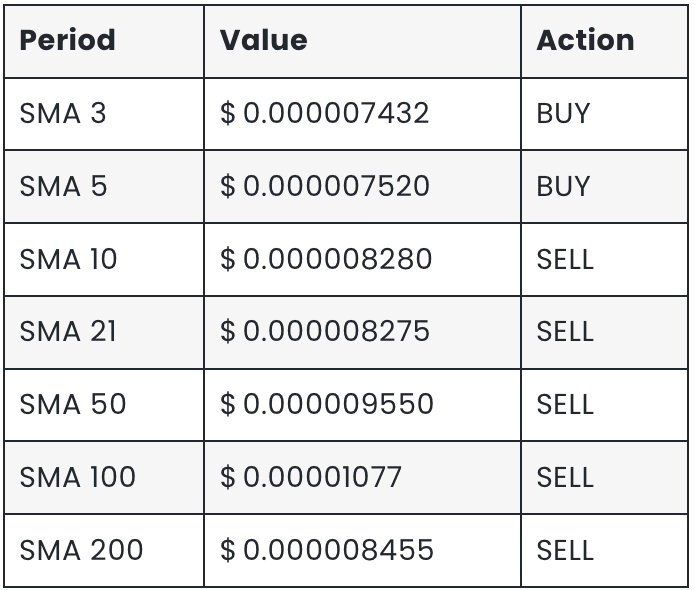
Task: Select the SMA 200 period cell
Action: (81, 550)
